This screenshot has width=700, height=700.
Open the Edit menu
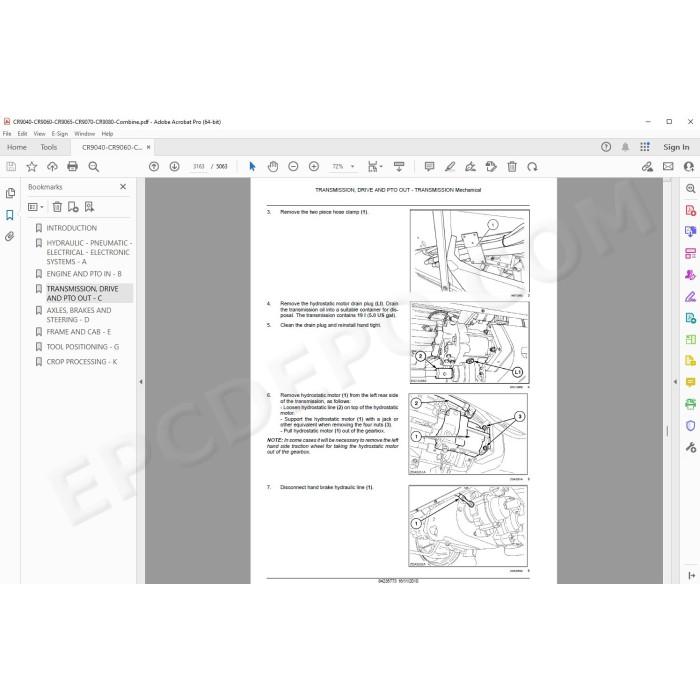click(x=22, y=133)
